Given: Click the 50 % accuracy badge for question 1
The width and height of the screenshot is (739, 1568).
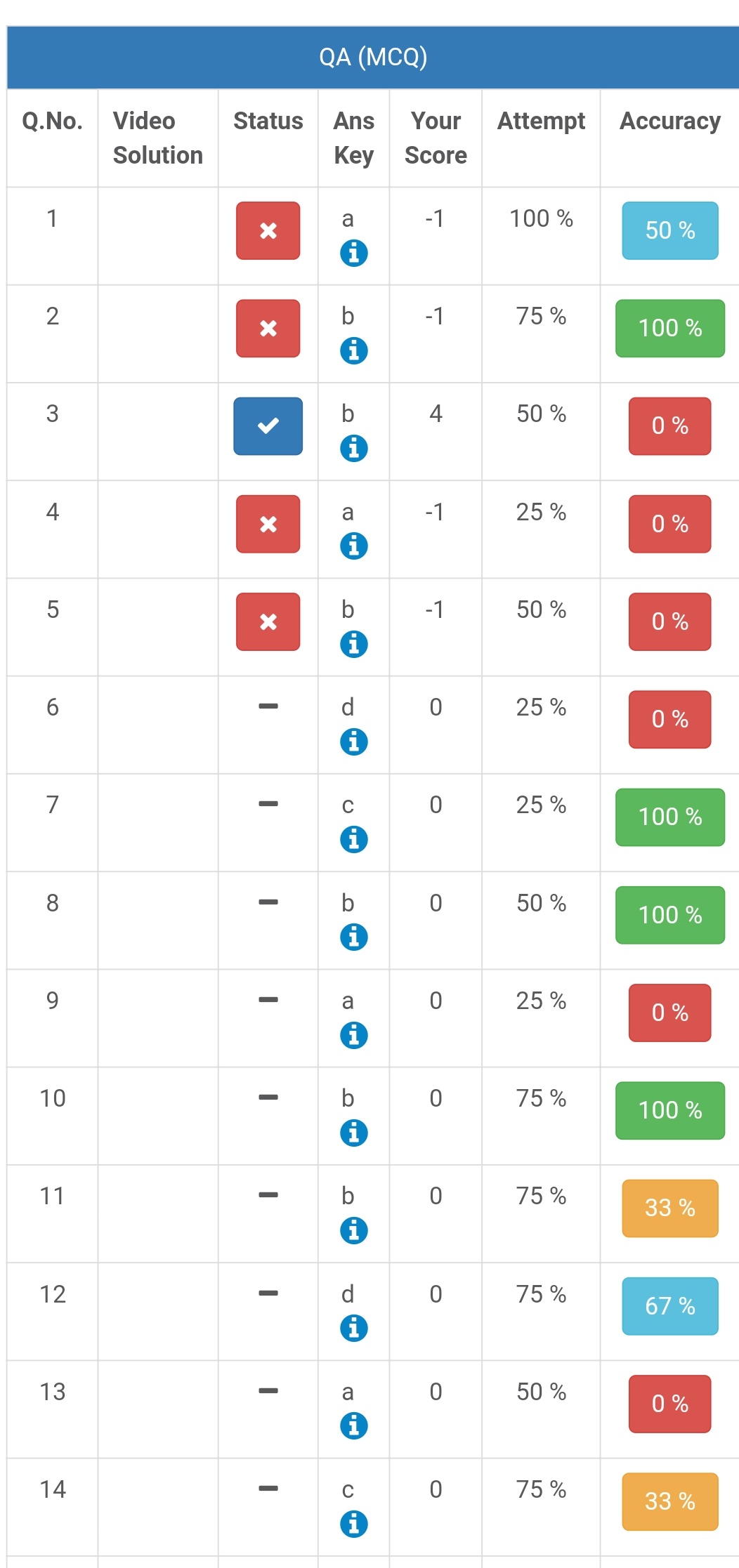Looking at the screenshot, I should pyautogui.click(x=669, y=231).
